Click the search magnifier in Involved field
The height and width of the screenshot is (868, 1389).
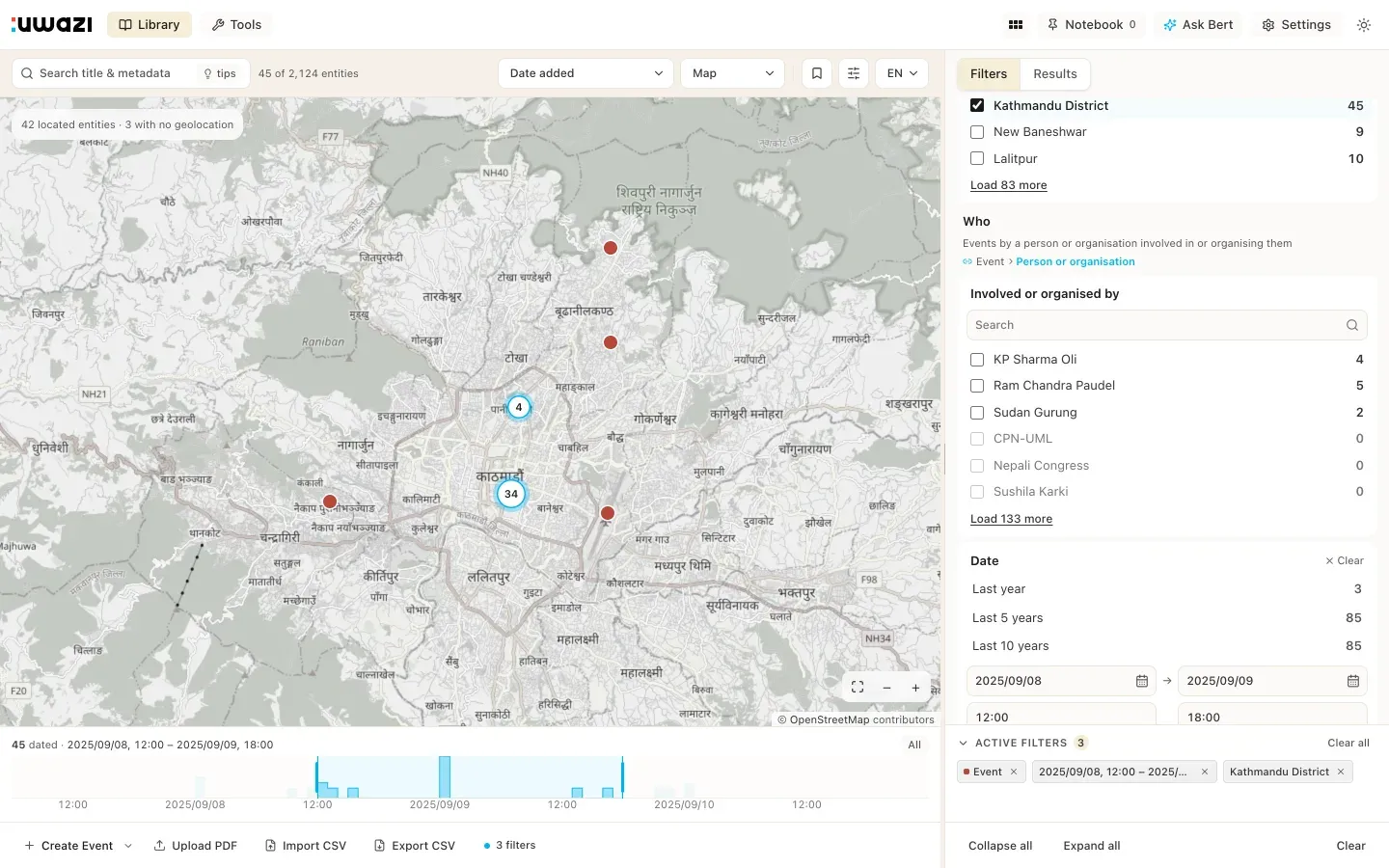1352,325
